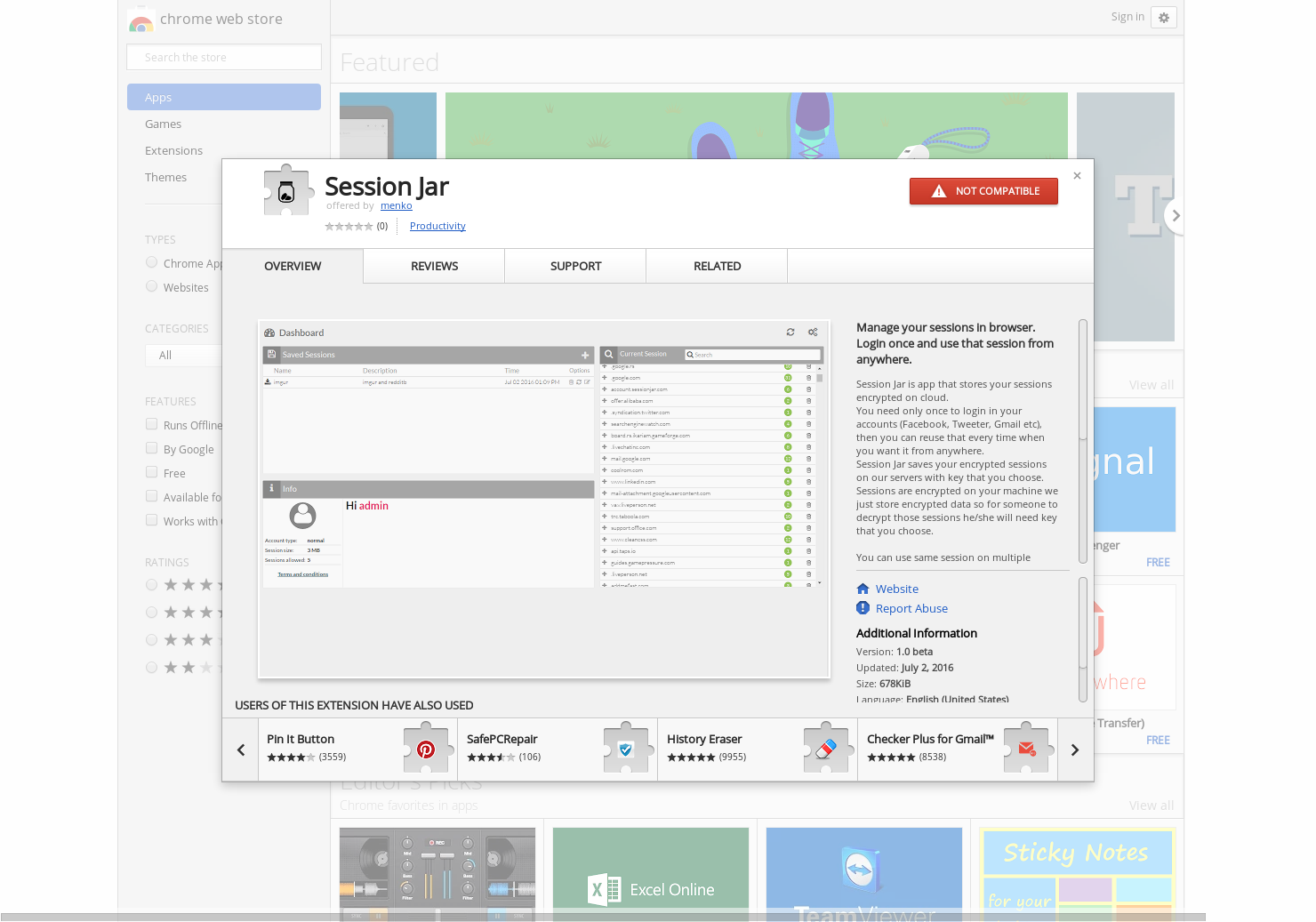The height and width of the screenshot is (922, 1316).
Task: Select the bottom star rating radio button
Action: pyautogui.click(x=151, y=667)
